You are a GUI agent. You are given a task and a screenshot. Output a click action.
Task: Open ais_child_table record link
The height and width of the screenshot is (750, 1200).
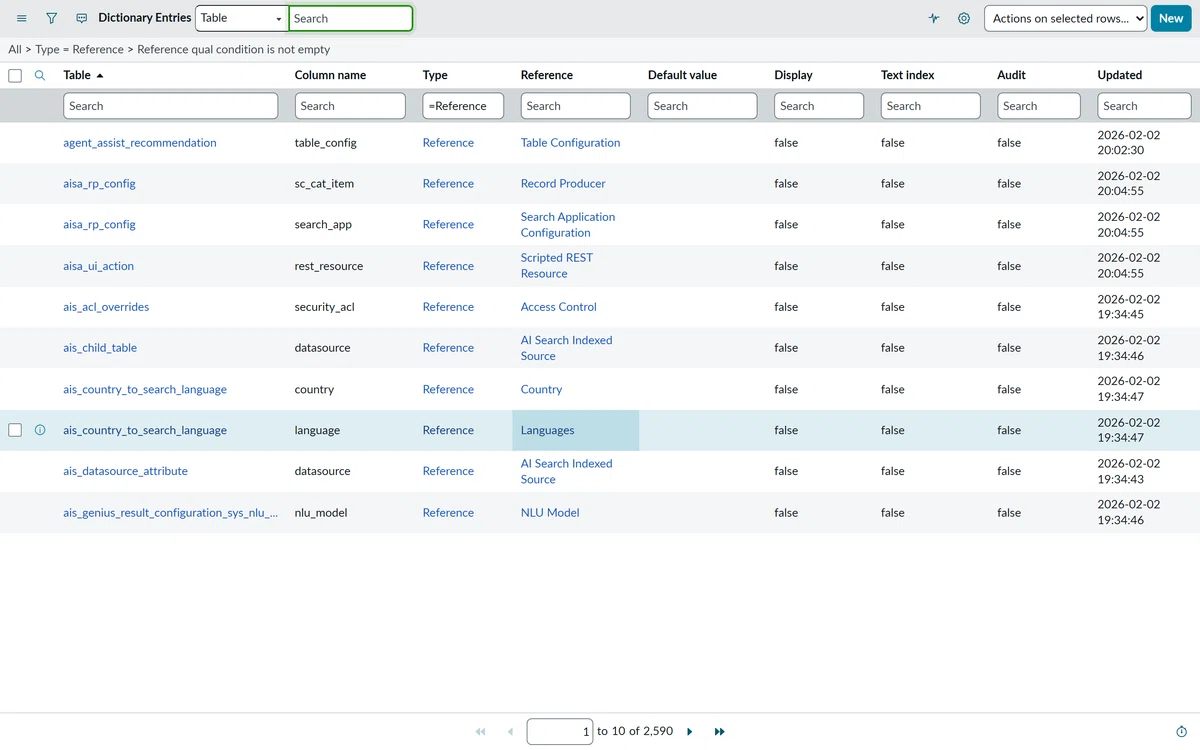[x=100, y=348]
